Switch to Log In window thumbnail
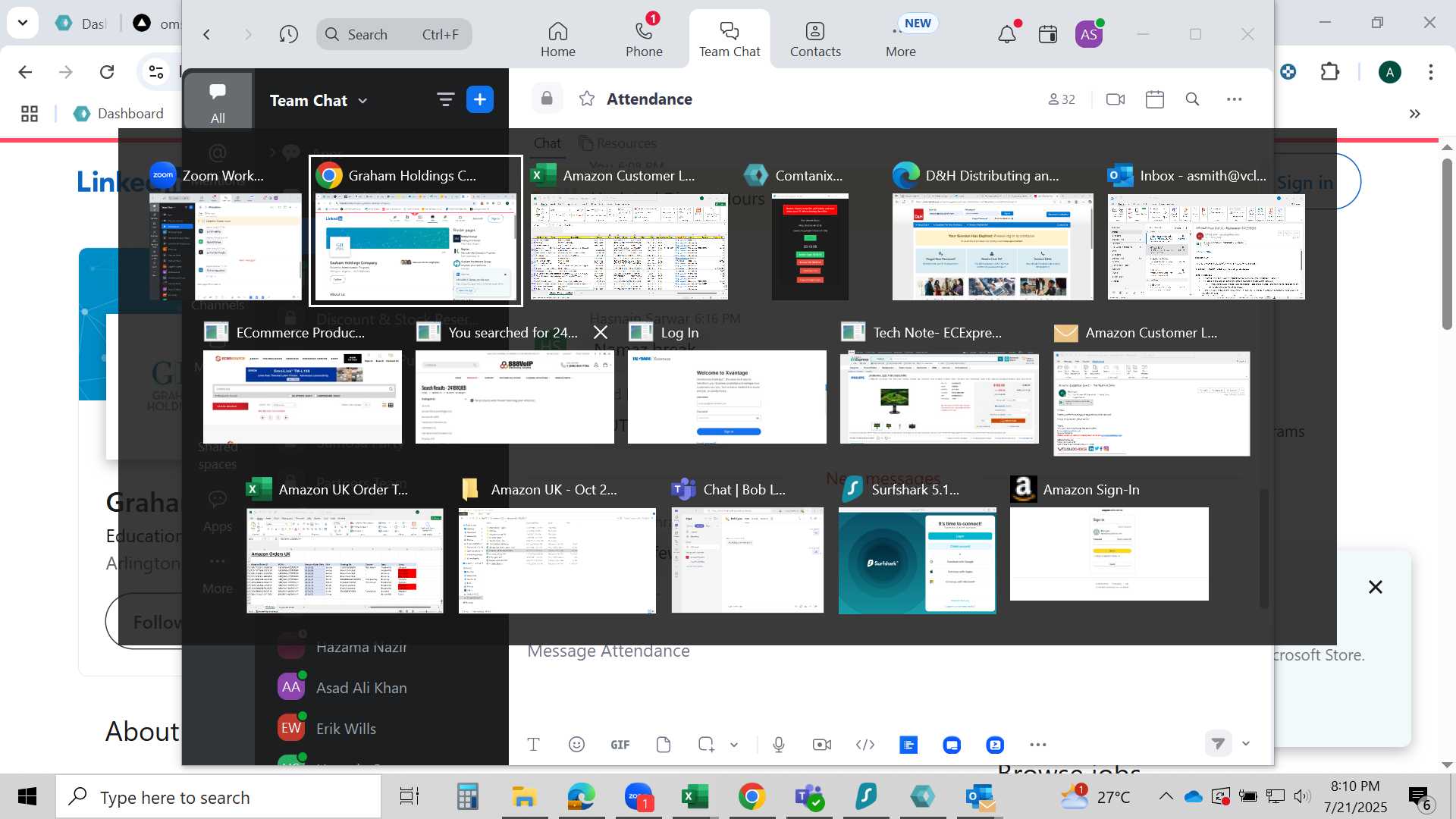Image resolution: width=1456 pixels, height=819 pixels. (727, 397)
